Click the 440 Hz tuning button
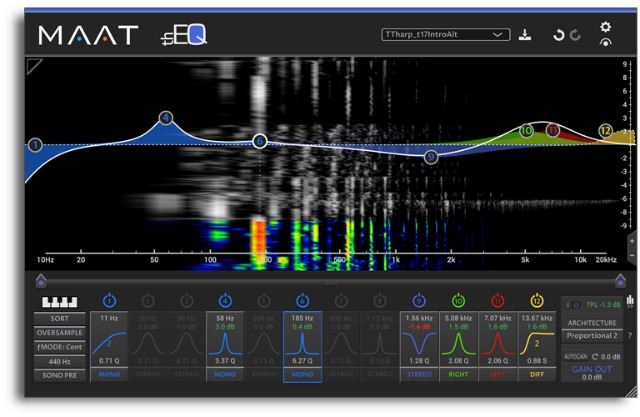The height and width of the screenshot is (417, 640). click(60, 362)
